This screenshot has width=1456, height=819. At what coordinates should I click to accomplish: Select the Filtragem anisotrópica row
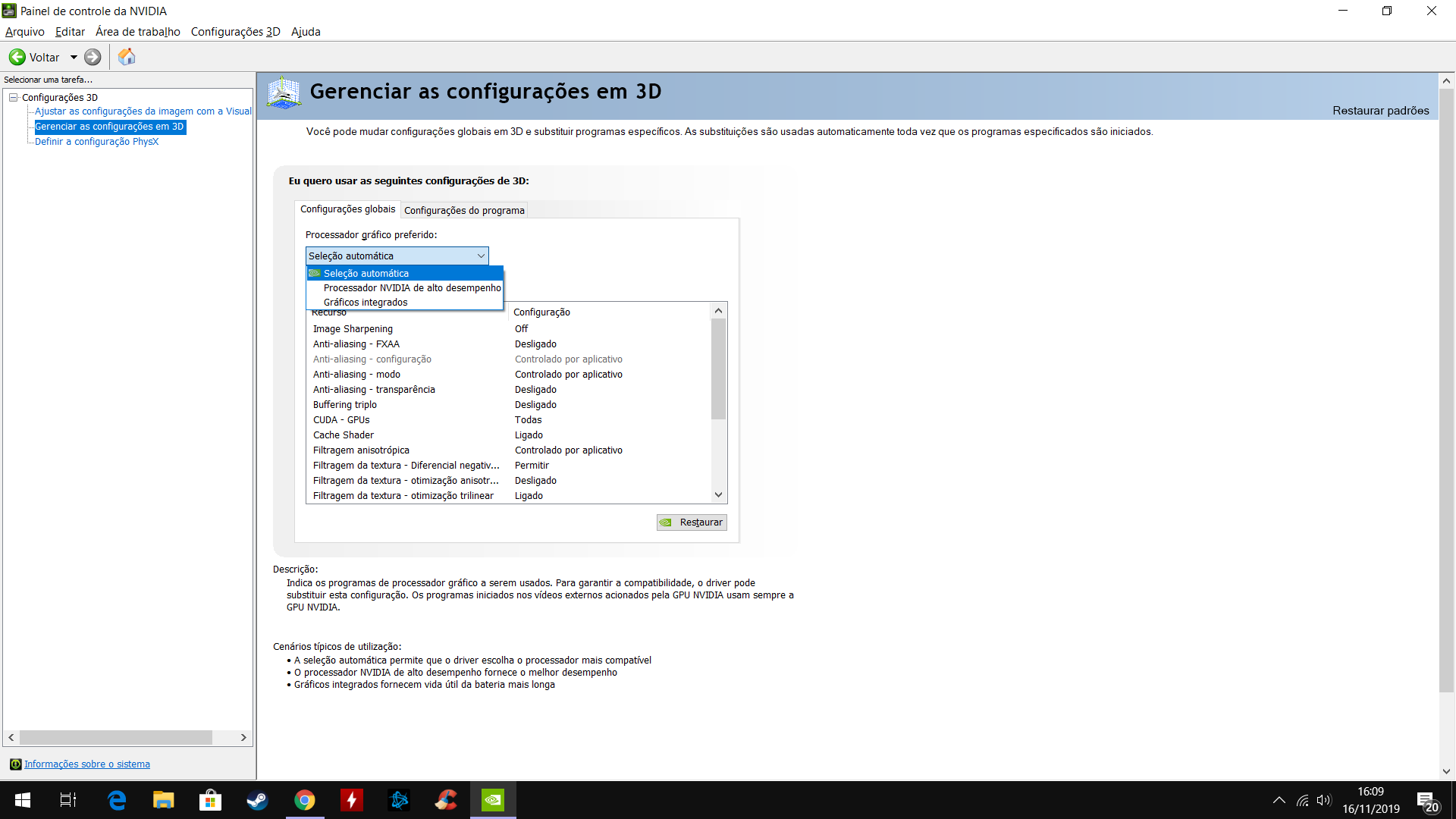508,450
